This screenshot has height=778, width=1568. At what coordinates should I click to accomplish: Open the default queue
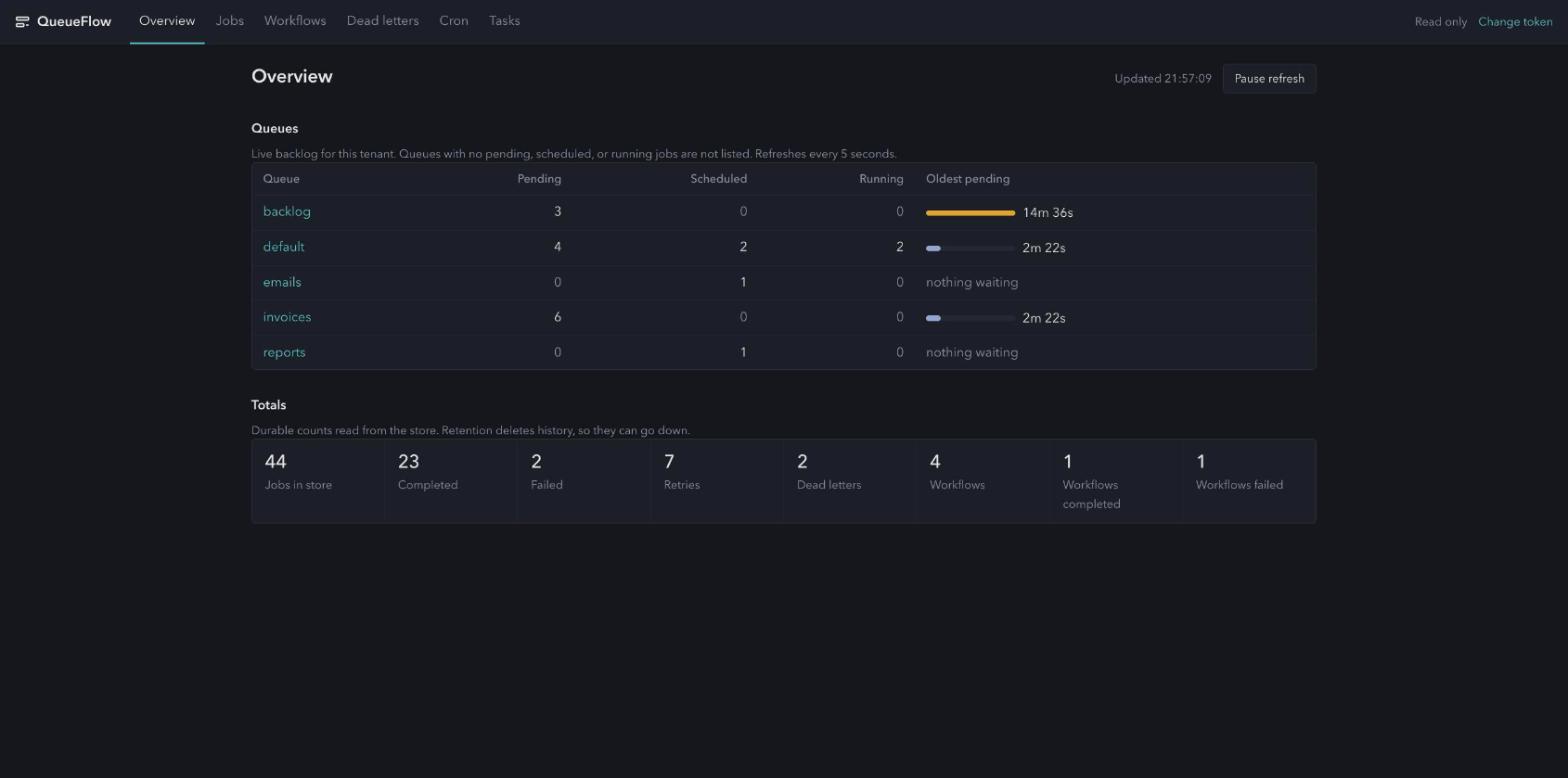(x=284, y=247)
